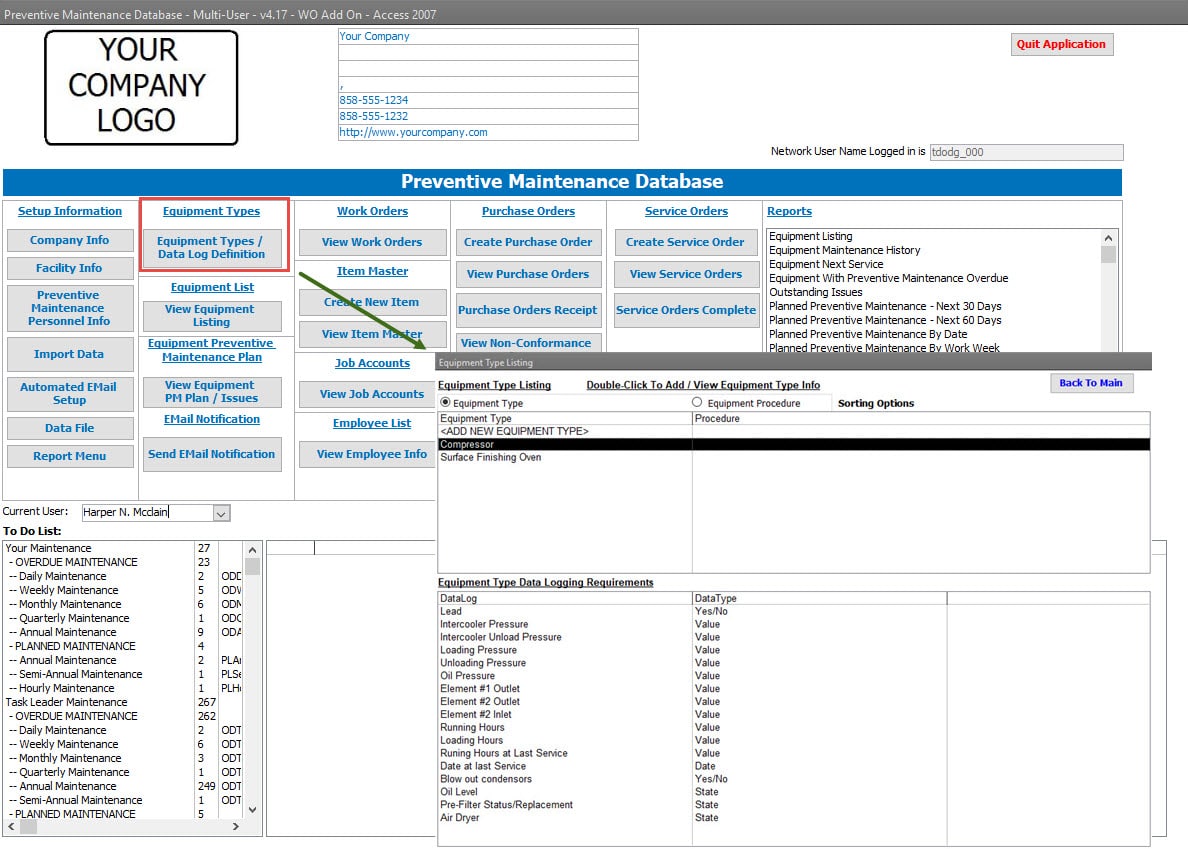Select Oil Pressure data log row

pos(794,676)
